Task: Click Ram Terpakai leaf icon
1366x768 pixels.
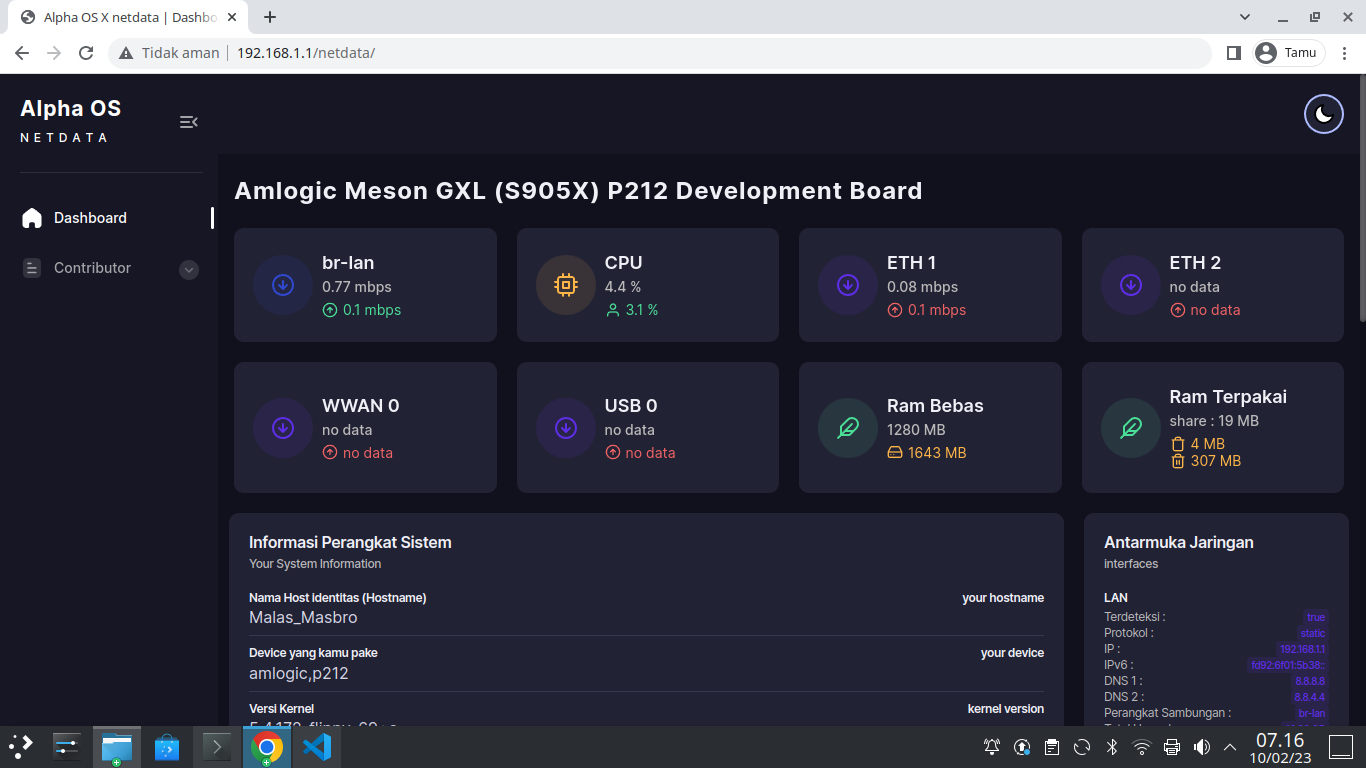Action: 1131,428
